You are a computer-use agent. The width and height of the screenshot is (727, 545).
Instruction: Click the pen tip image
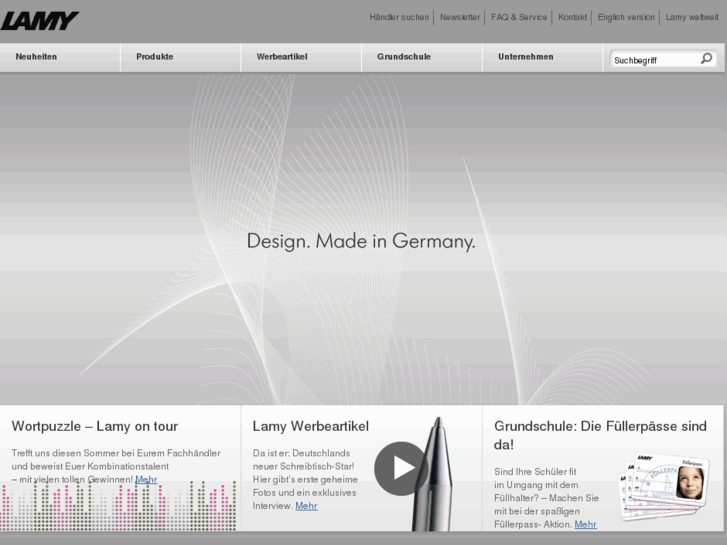[x=434, y=474]
